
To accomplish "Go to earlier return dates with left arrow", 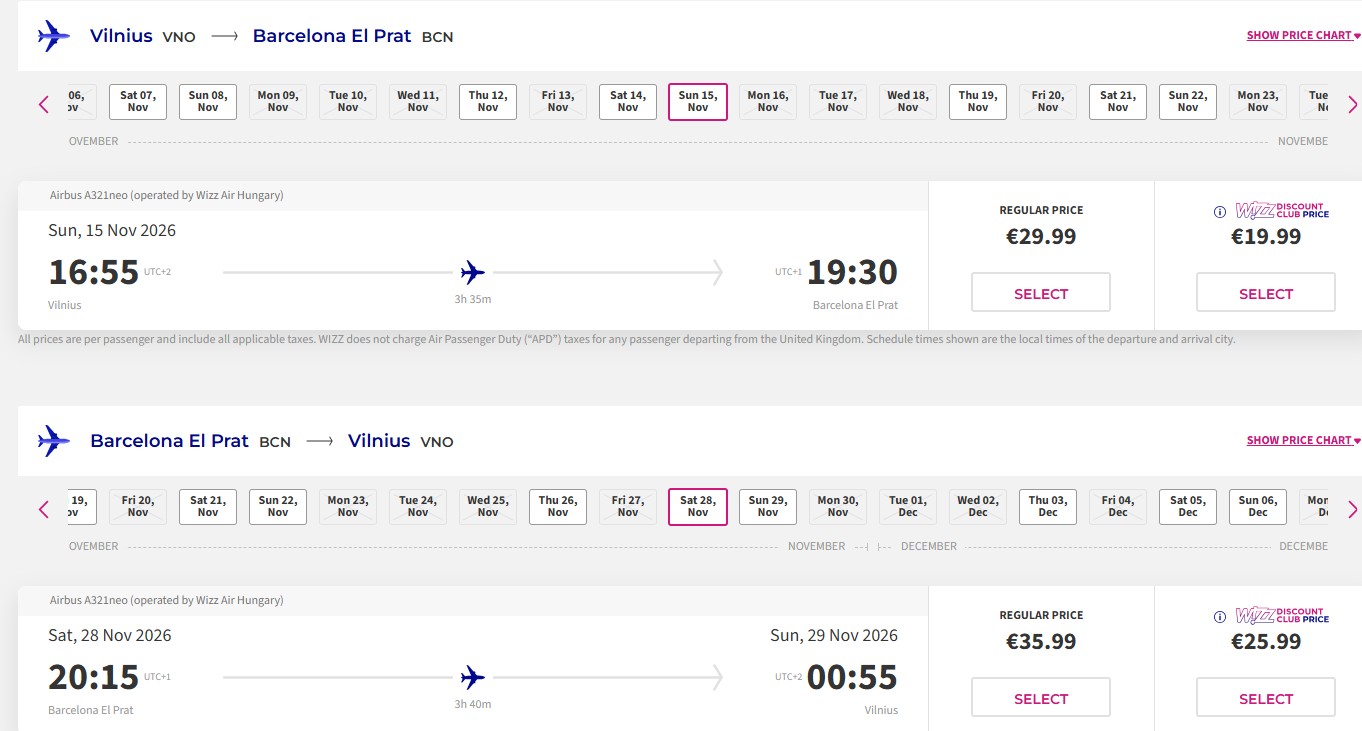I will [x=44, y=510].
